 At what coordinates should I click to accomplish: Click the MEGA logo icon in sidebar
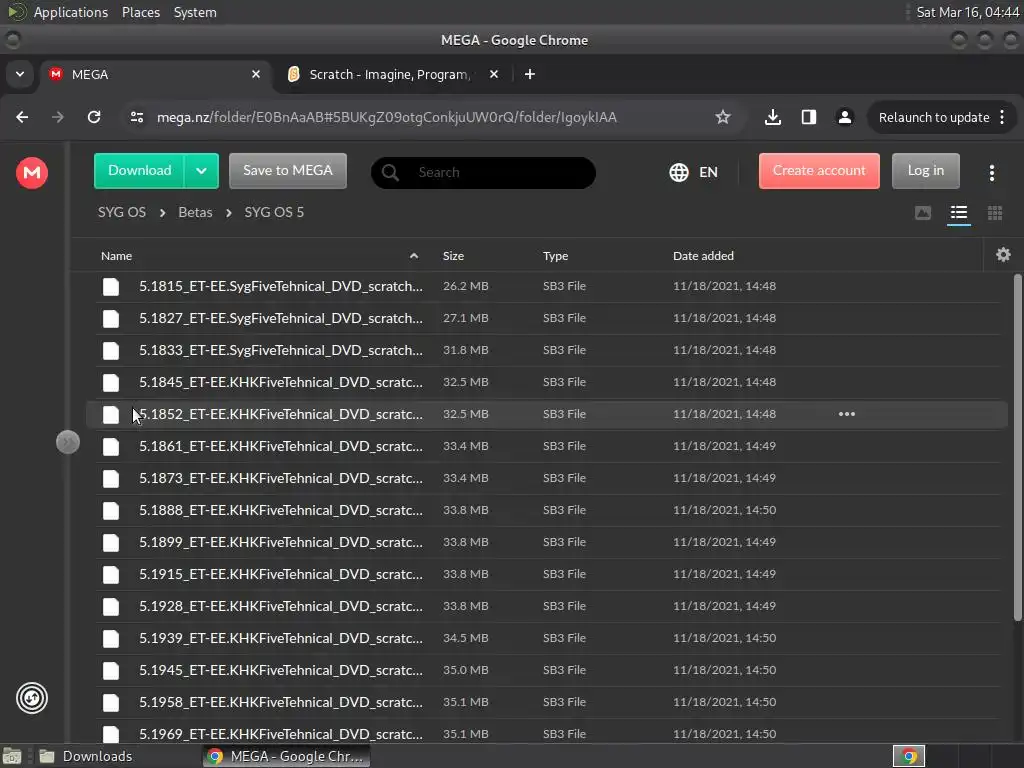(31, 172)
